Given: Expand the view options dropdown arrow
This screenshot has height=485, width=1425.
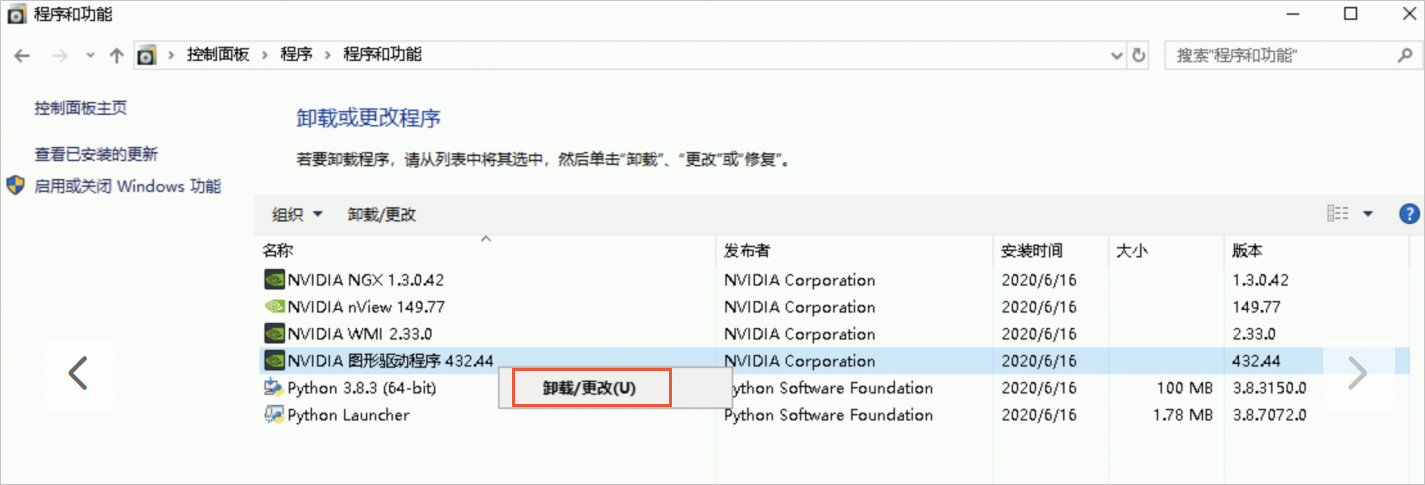Looking at the screenshot, I should point(1368,213).
